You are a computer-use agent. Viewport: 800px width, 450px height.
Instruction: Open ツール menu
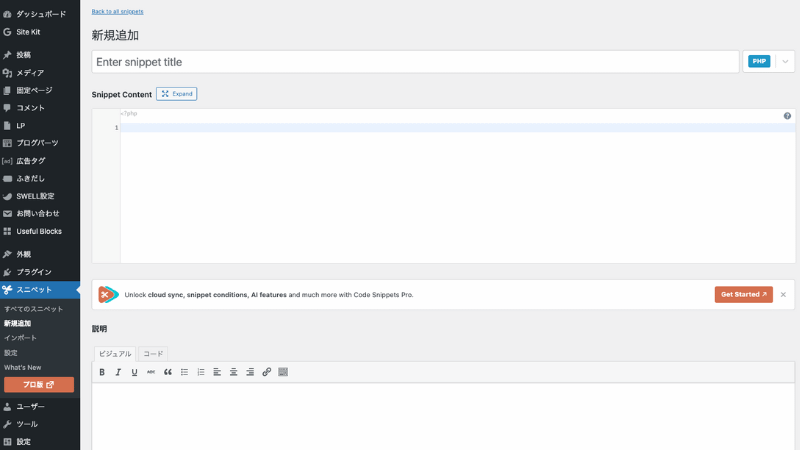40,424
